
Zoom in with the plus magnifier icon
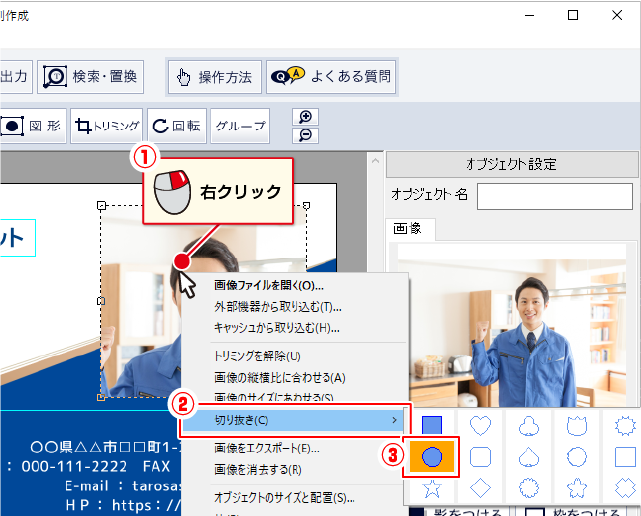[305, 117]
